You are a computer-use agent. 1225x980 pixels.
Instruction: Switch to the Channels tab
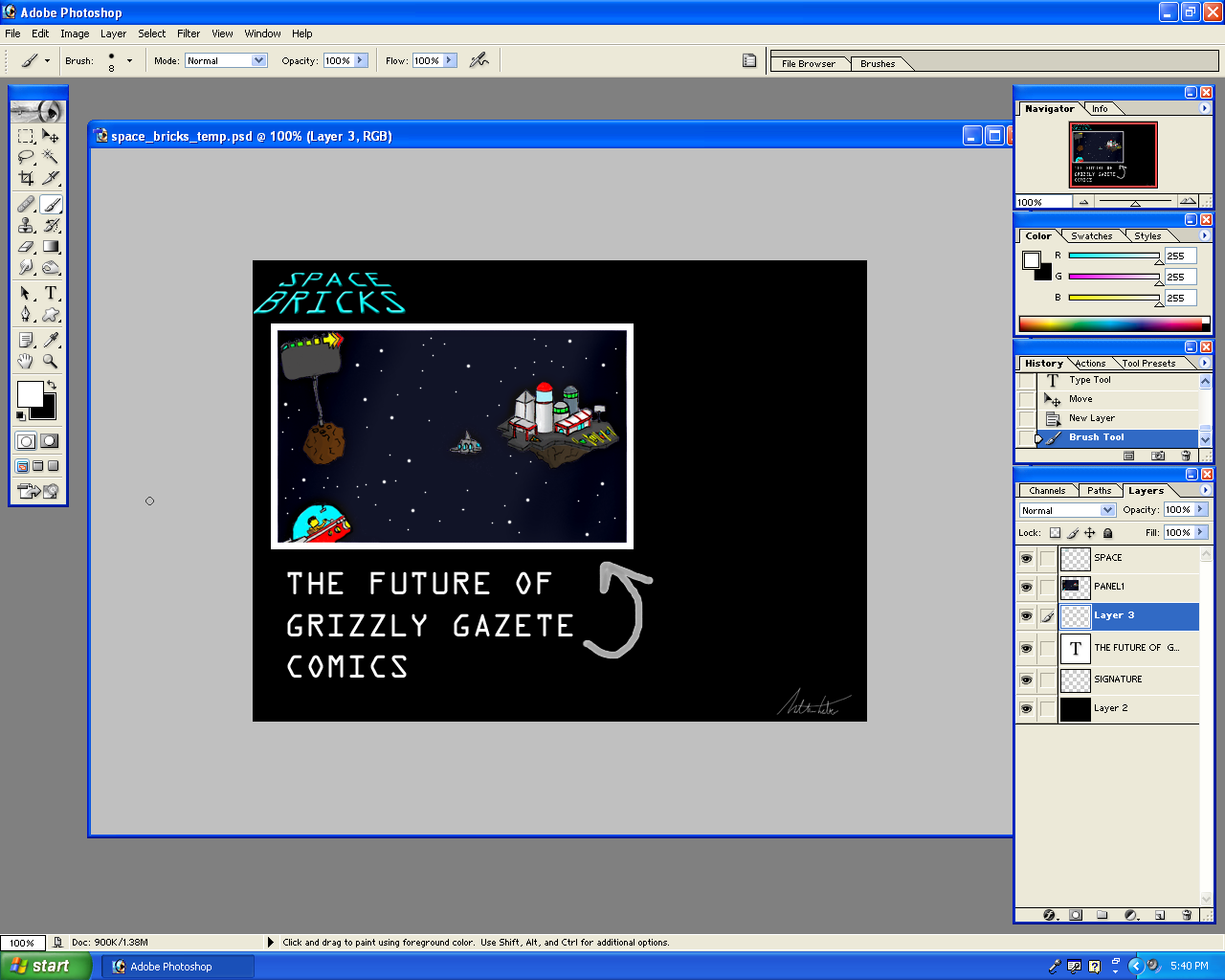[x=1046, y=490]
